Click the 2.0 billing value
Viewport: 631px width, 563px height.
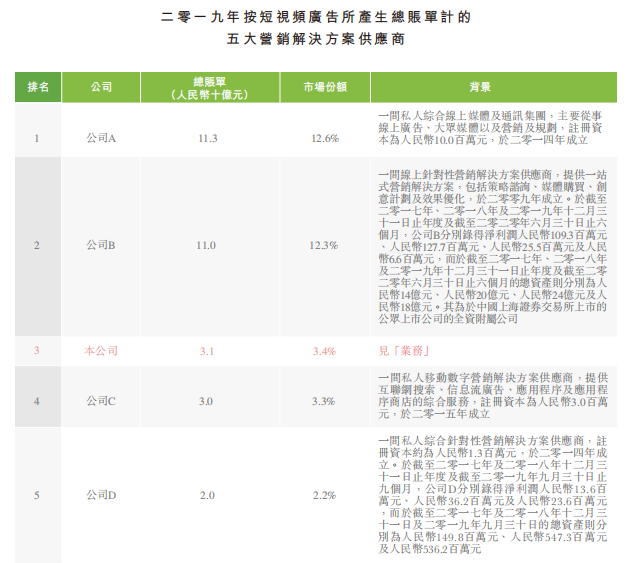(207, 495)
